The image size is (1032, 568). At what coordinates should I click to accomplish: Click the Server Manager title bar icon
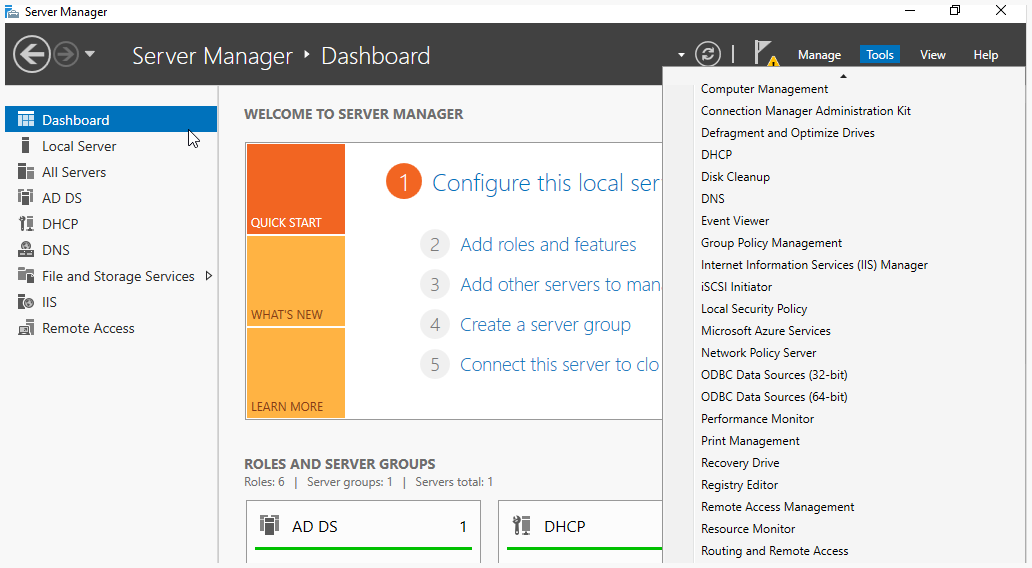(x=12, y=12)
